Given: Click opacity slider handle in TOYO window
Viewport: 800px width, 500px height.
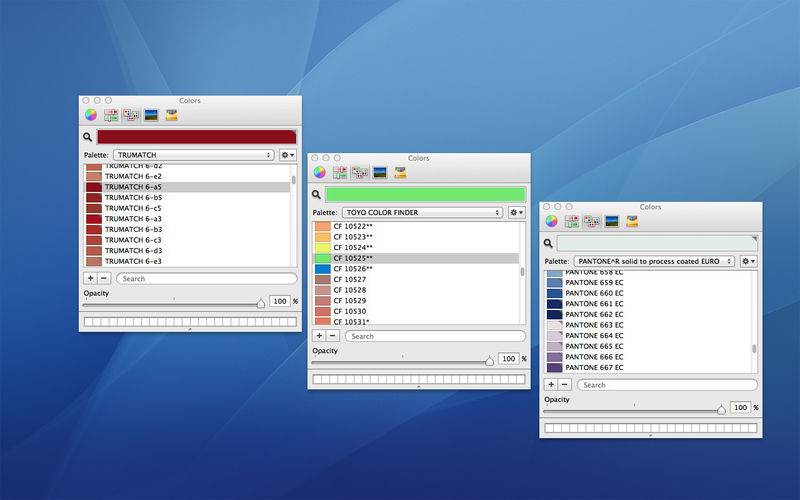Looking at the screenshot, I should (489, 362).
